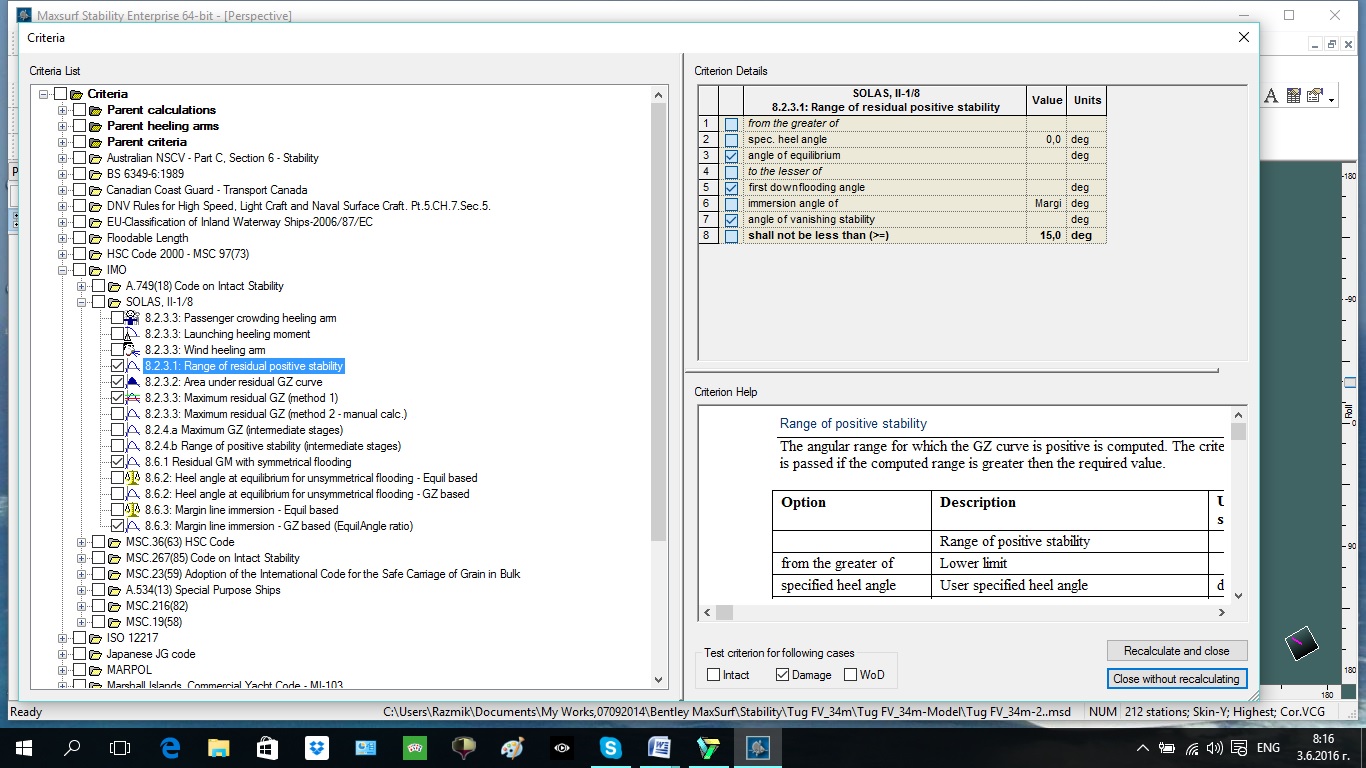Click the Criterion Help horizontal scrollbar thumb
The width and height of the screenshot is (1366, 768).
pyautogui.click(x=724, y=612)
